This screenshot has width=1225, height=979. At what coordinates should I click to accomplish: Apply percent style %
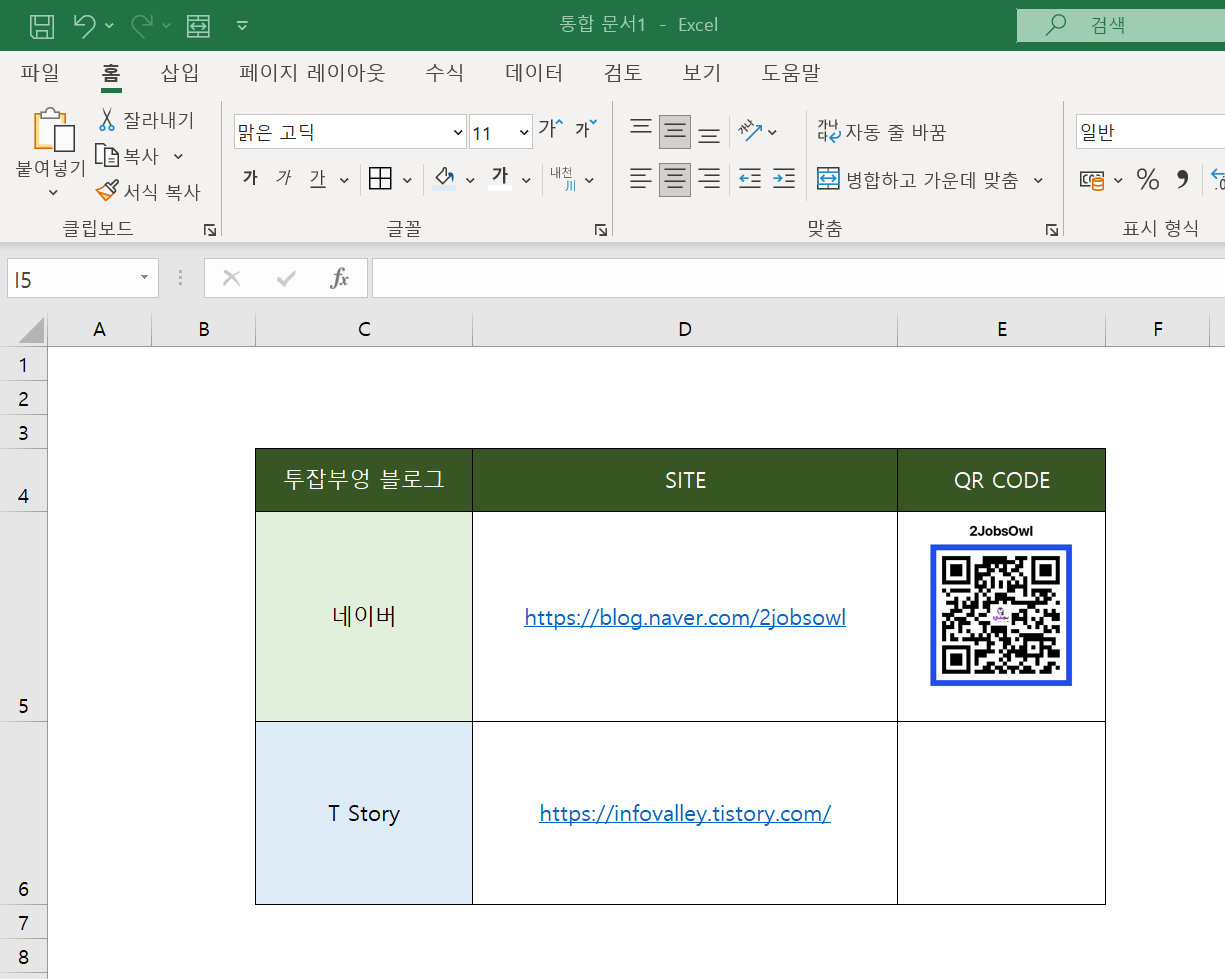[x=1147, y=180]
